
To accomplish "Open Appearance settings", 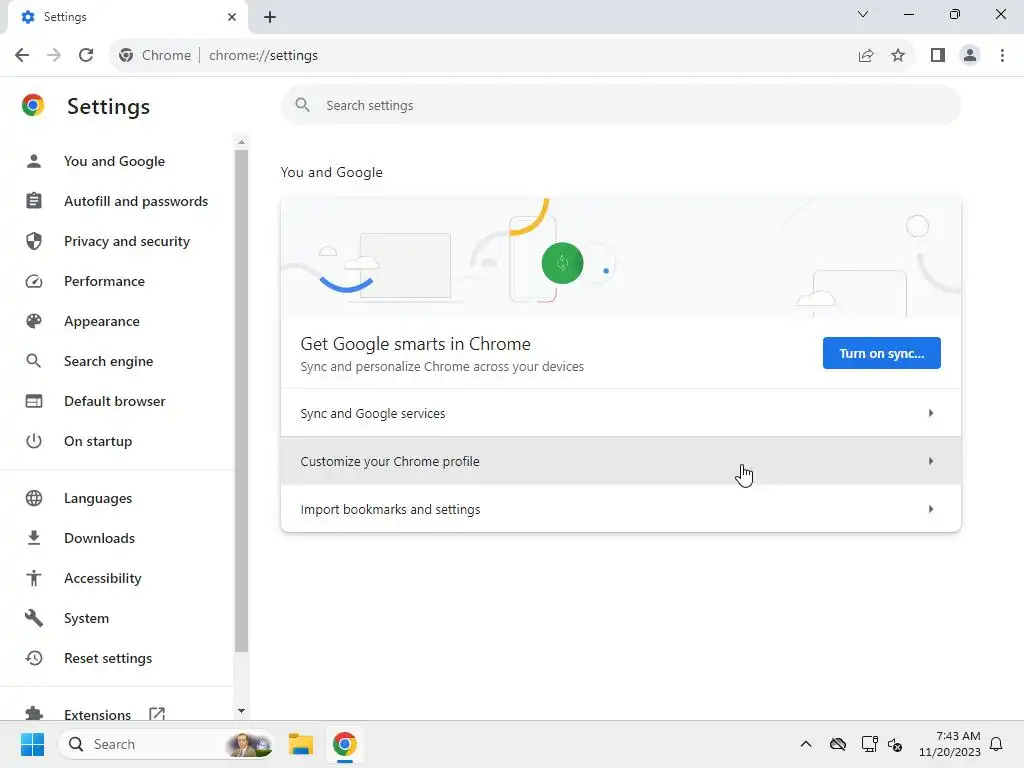I will tap(102, 321).
